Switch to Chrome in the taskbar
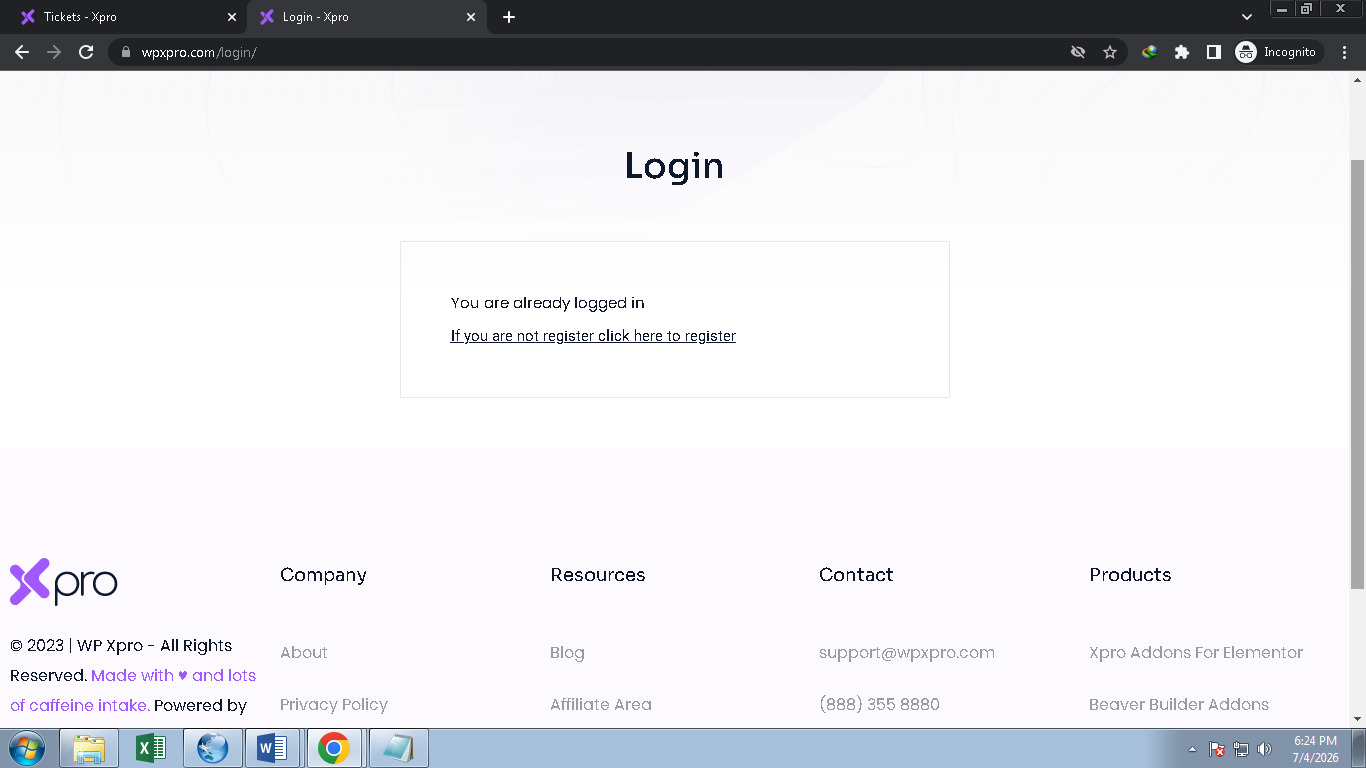Image resolution: width=1366 pixels, height=768 pixels. pyautogui.click(x=334, y=748)
